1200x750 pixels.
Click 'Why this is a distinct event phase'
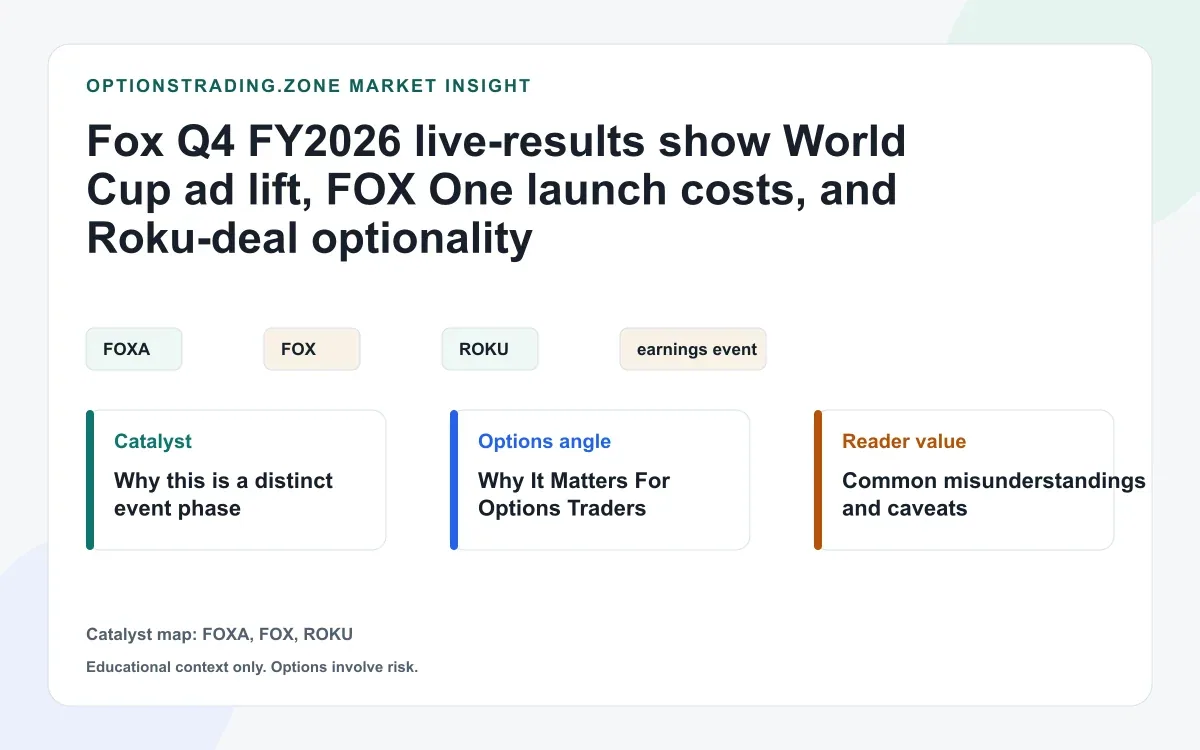(x=223, y=494)
